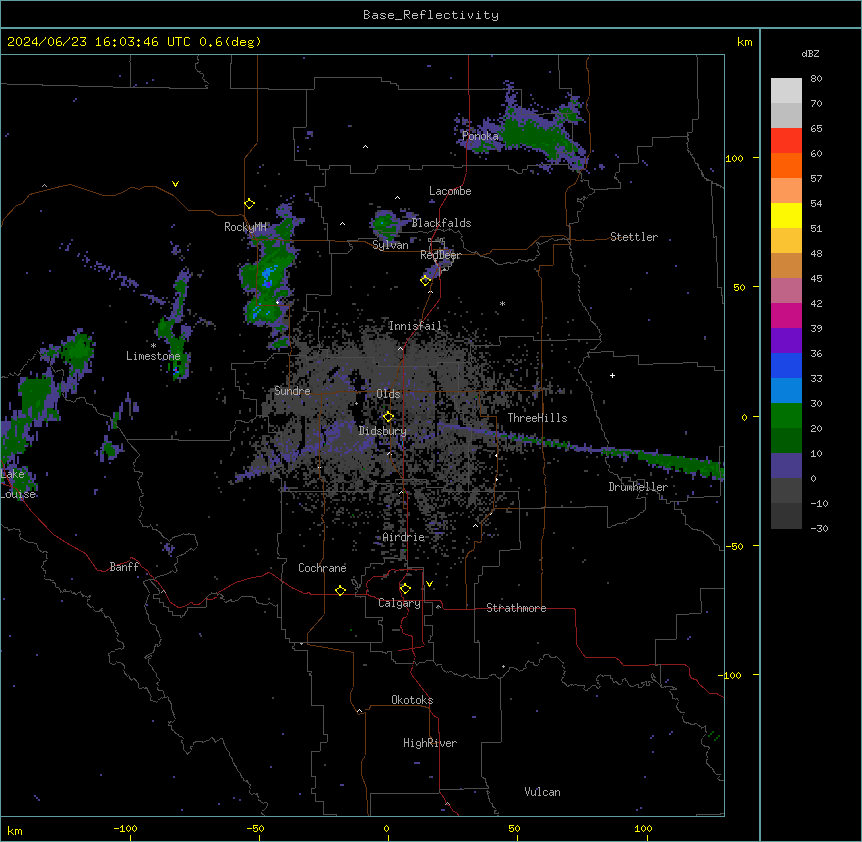Select the white 70–80 dBZ legend swatch
862x842 pixels.
click(786, 91)
